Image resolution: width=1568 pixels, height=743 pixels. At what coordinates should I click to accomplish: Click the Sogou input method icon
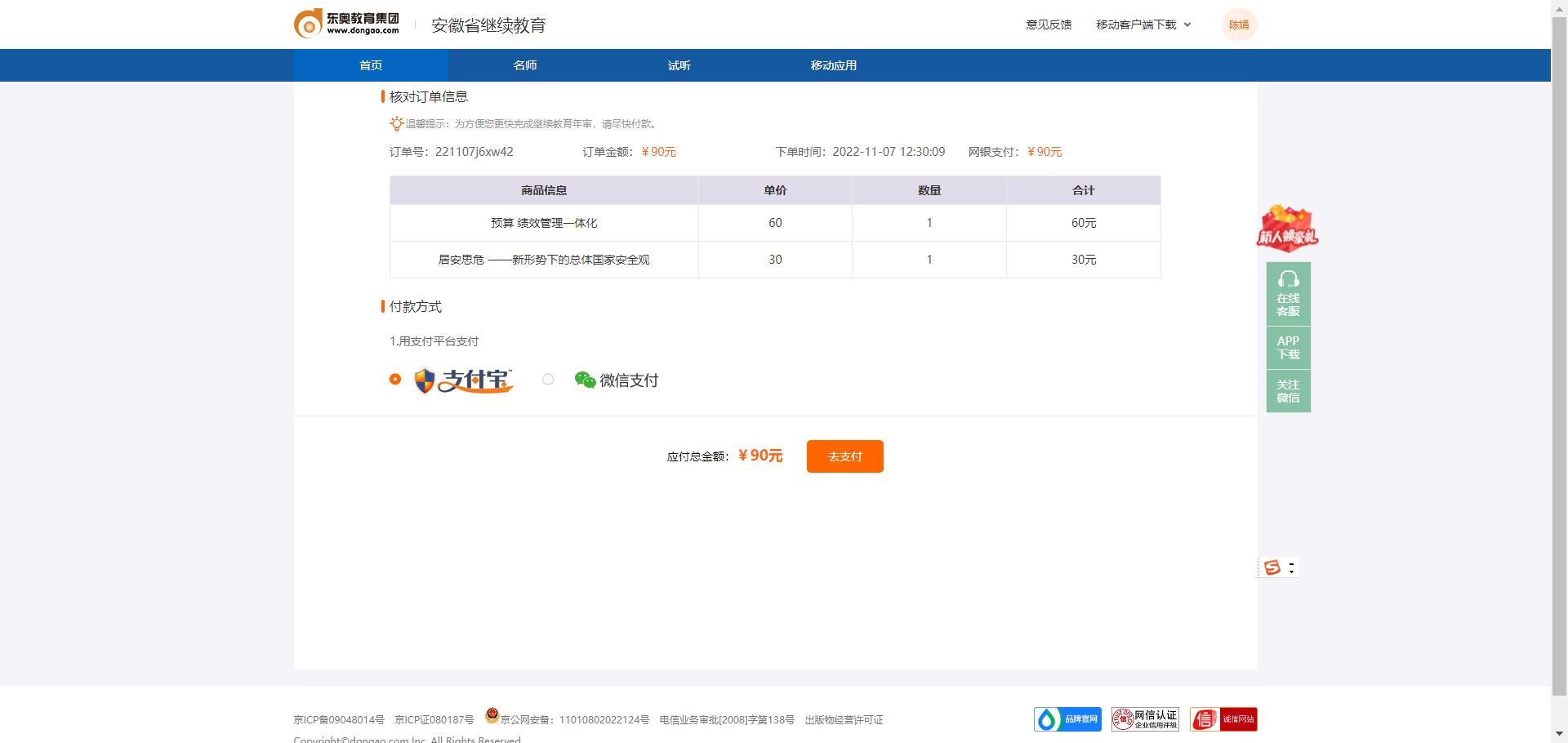pos(1272,567)
